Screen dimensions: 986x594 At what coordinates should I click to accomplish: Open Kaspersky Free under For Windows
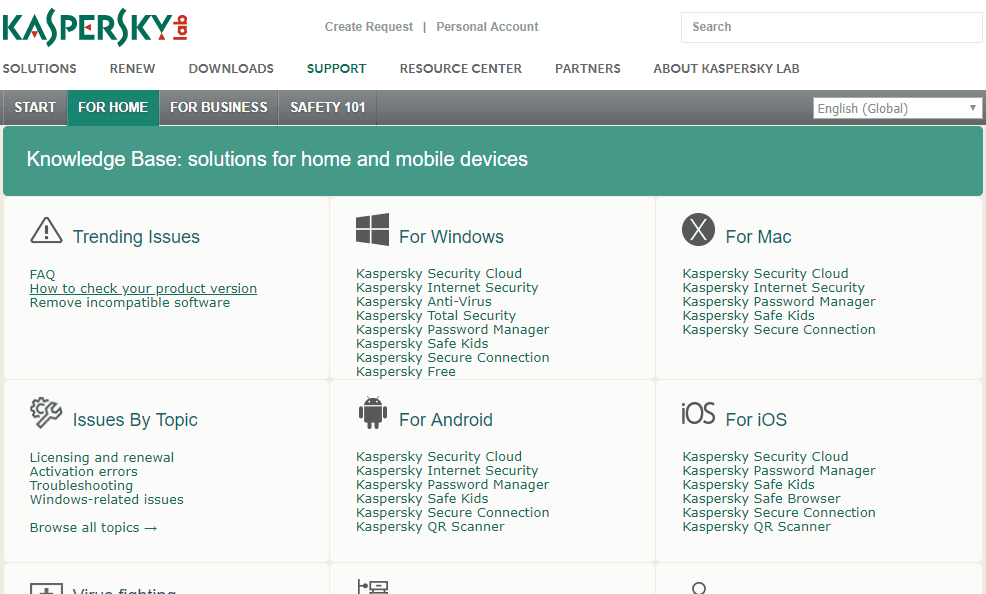pyautogui.click(x=405, y=371)
